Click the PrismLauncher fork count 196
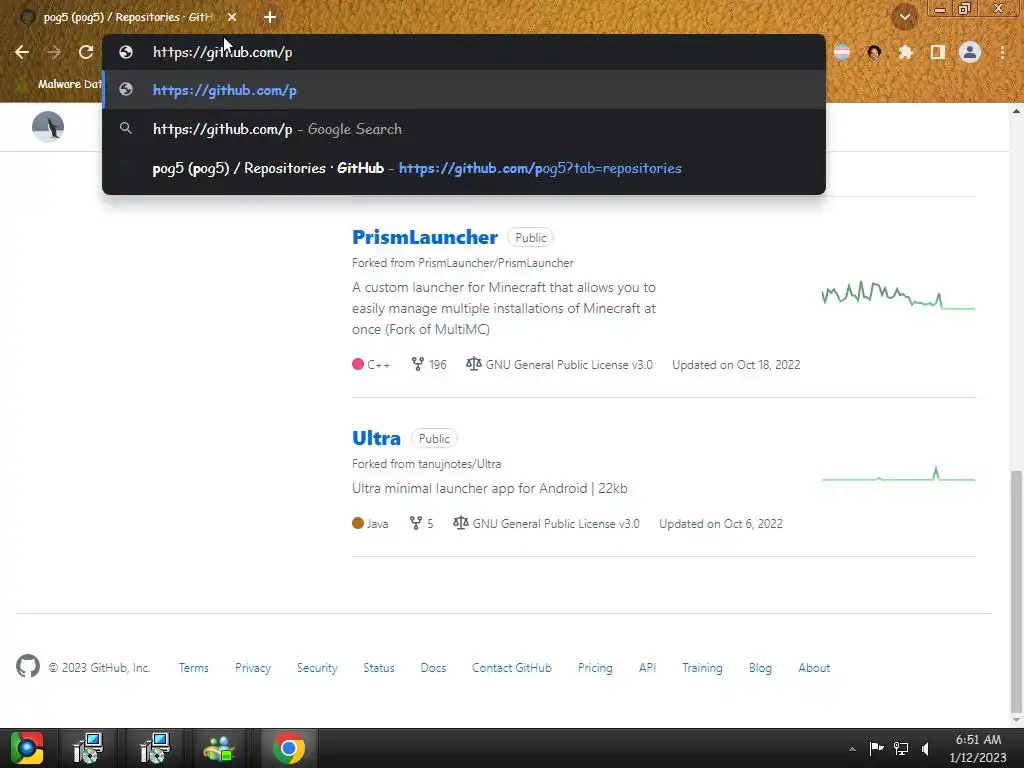Image resolution: width=1024 pixels, height=768 pixels. 429,364
